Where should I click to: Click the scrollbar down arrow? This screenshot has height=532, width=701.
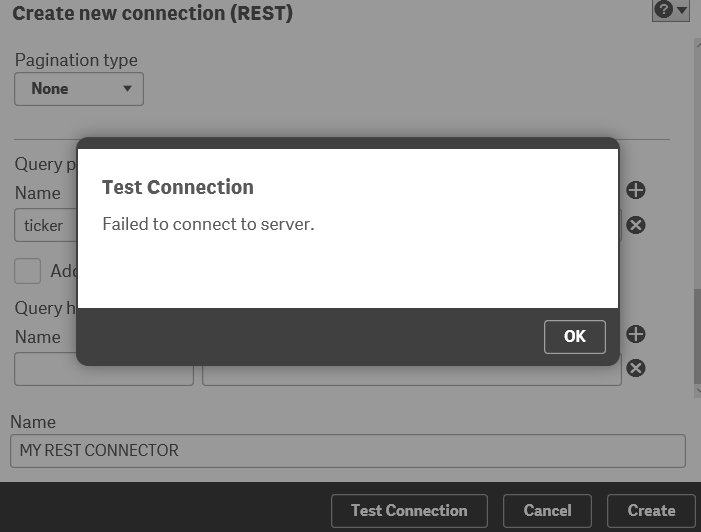(x=695, y=392)
